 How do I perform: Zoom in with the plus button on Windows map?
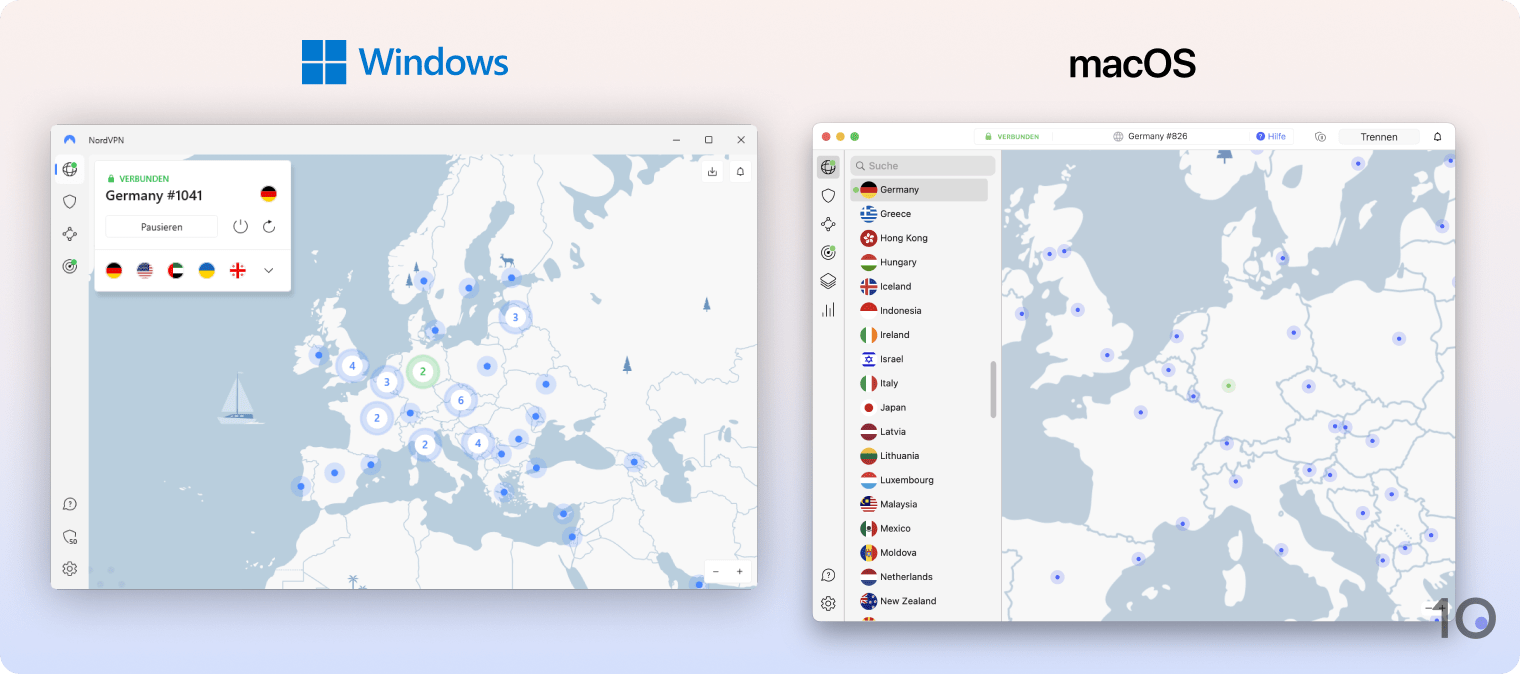click(740, 571)
